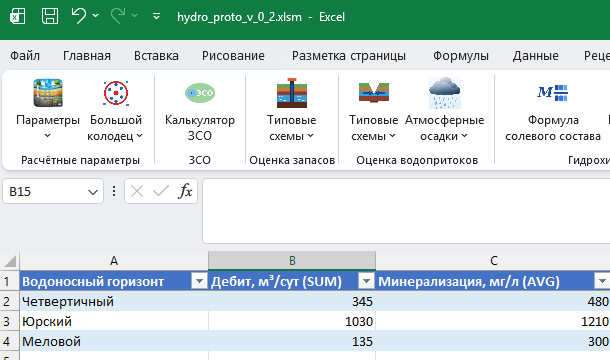This screenshot has height=360, width=610.
Task: Confirm formula entry with the checkmark icon
Action: coord(161,191)
